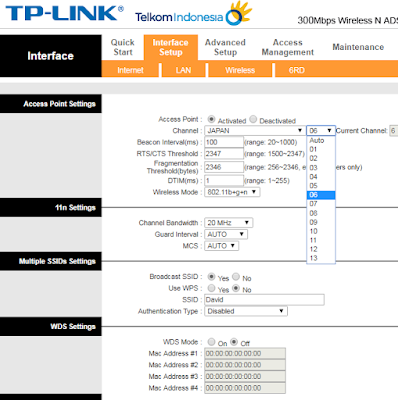Screen dimensions: 398x400
Task: Click the Telkom Indonesia logo
Action: pos(193,14)
